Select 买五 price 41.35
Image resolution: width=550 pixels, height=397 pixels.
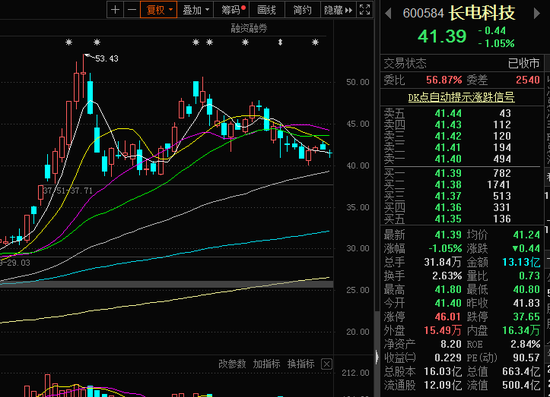coord(448,219)
